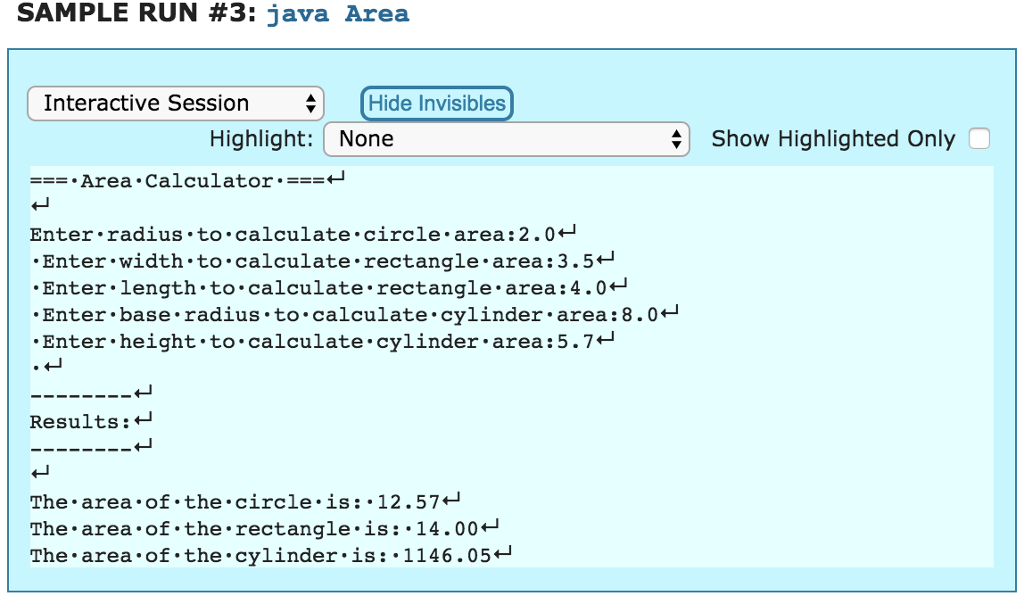This screenshot has height=596, width=1024.
Task: Open the Highlight dropdown currently set to None
Action: click(x=505, y=139)
